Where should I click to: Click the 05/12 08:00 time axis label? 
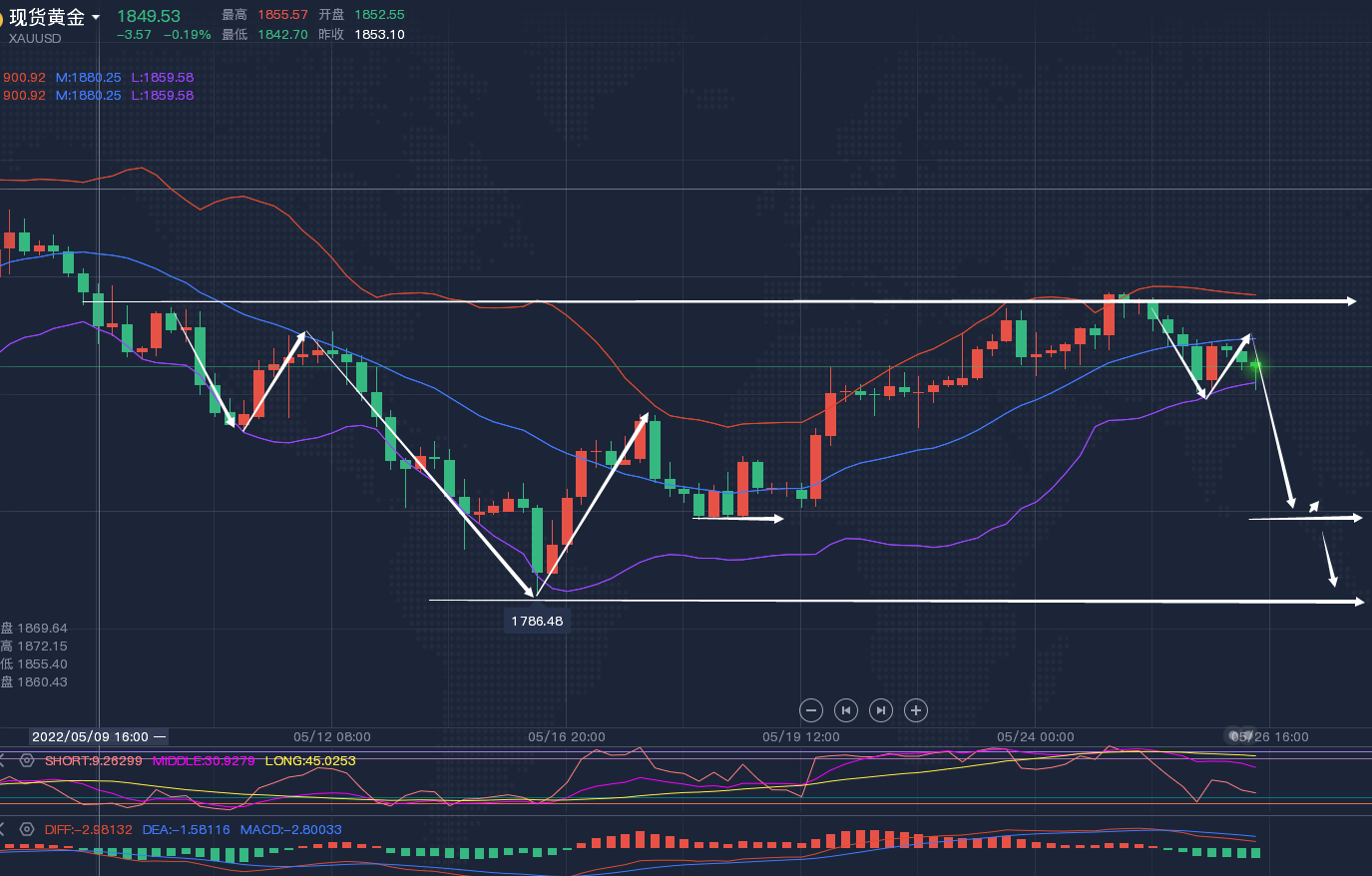click(x=332, y=736)
